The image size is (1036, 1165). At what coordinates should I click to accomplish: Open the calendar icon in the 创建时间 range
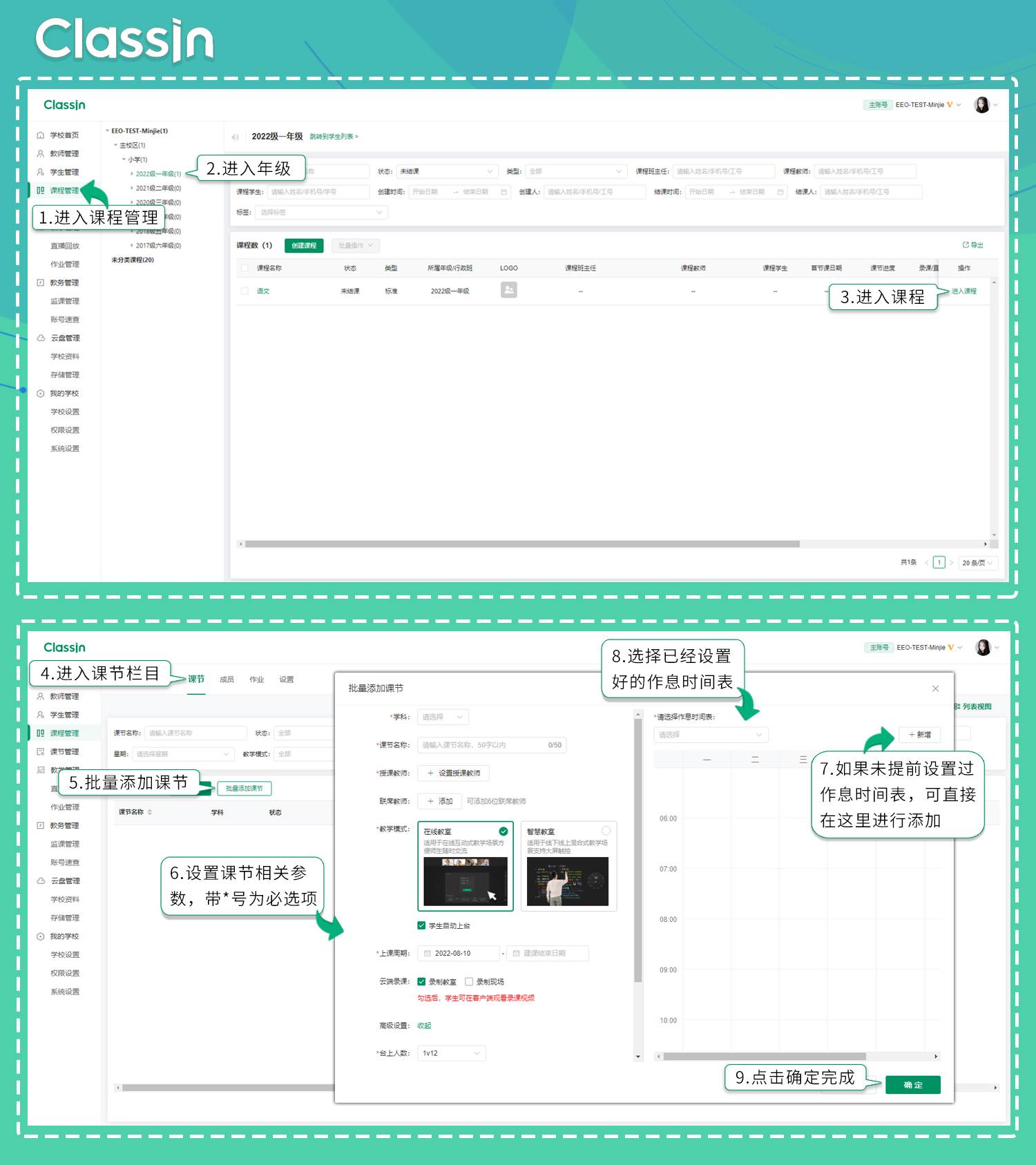click(504, 192)
